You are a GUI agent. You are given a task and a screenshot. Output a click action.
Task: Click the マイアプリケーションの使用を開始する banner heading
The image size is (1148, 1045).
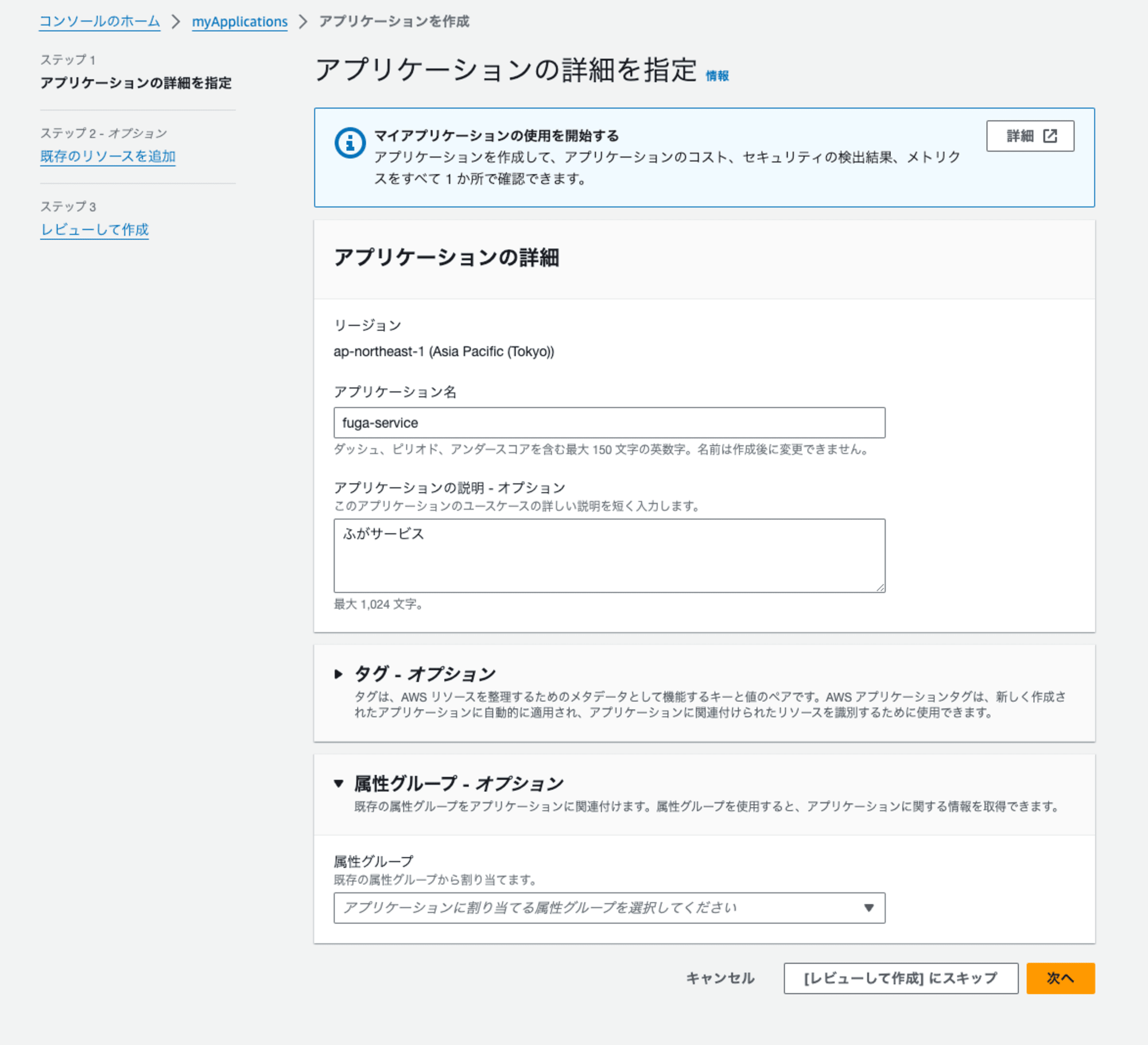[x=497, y=135]
